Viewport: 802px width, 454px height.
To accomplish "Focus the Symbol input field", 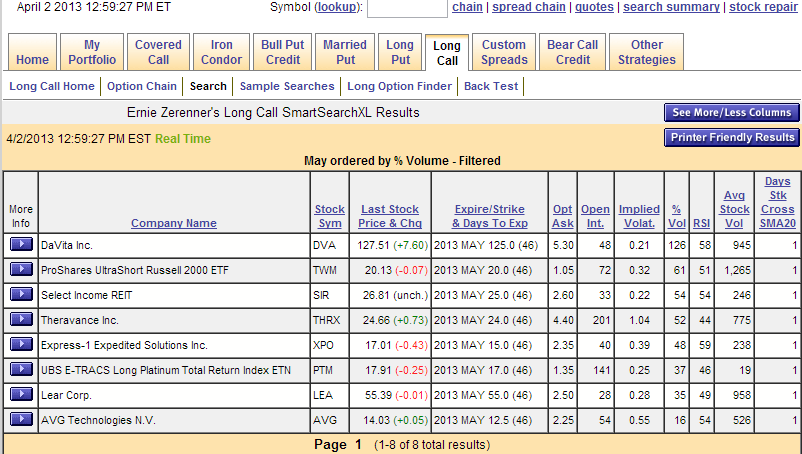I will coord(407,8).
